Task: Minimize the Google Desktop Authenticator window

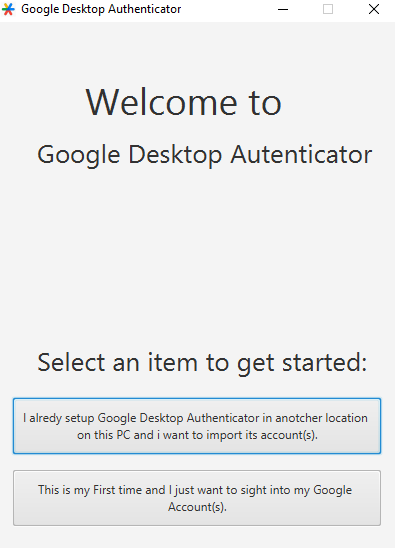Action: (x=283, y=9)
